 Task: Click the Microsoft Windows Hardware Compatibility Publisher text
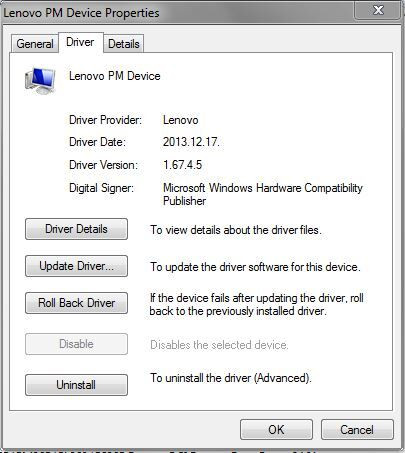click(x=263, y=194)
